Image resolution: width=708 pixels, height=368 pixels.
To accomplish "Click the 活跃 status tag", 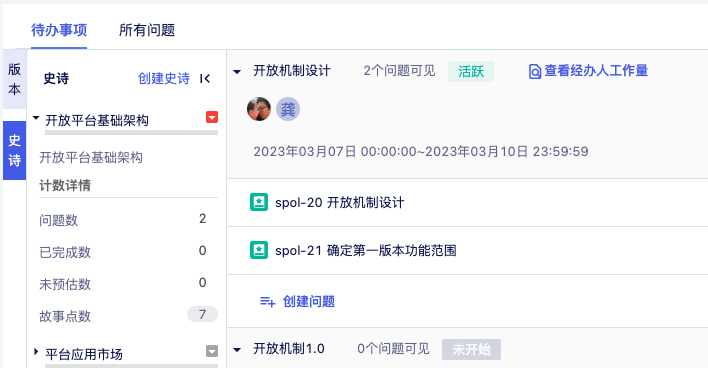I will (471, 71).
